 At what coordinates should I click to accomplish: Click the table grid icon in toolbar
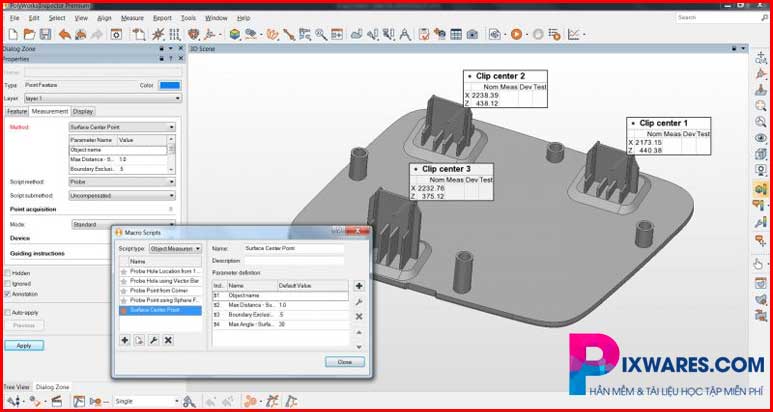[456, 34]
